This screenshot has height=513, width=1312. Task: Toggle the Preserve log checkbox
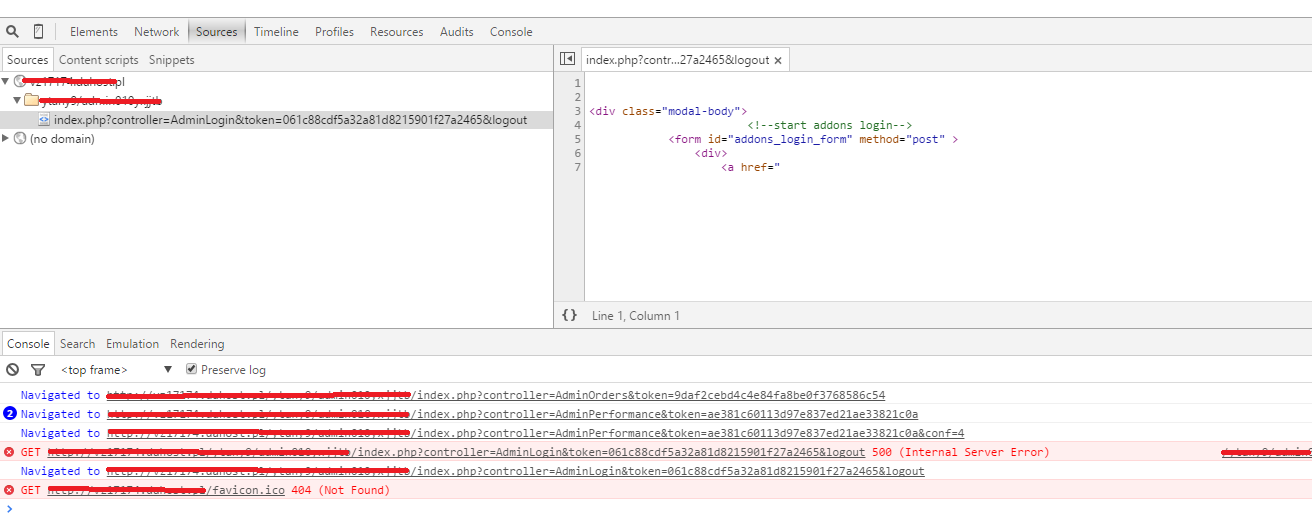(192, 369)
